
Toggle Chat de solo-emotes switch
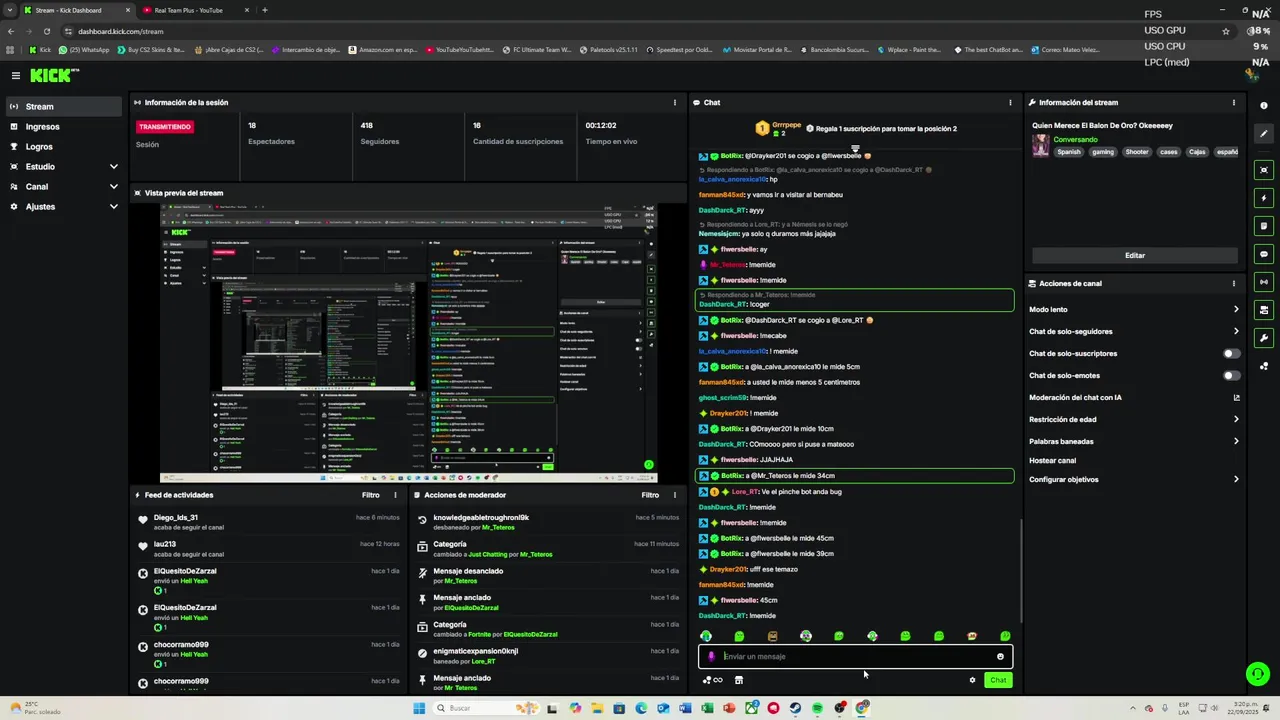point(1232,375)
